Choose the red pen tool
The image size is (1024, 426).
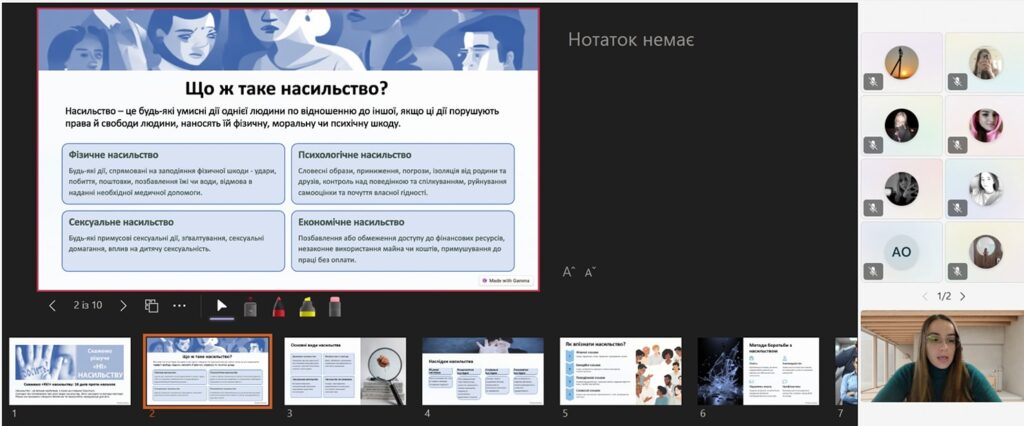278,307
